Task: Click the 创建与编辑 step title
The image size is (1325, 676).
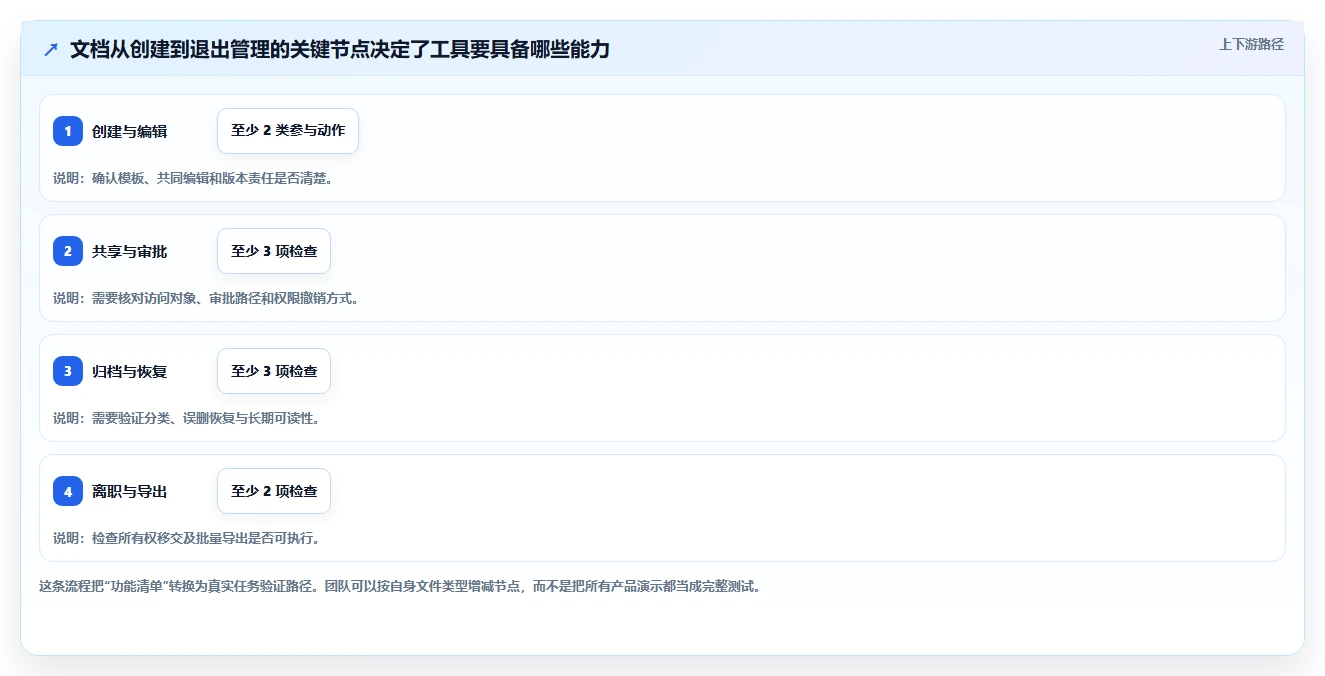Action: click(x=129, y=131)
